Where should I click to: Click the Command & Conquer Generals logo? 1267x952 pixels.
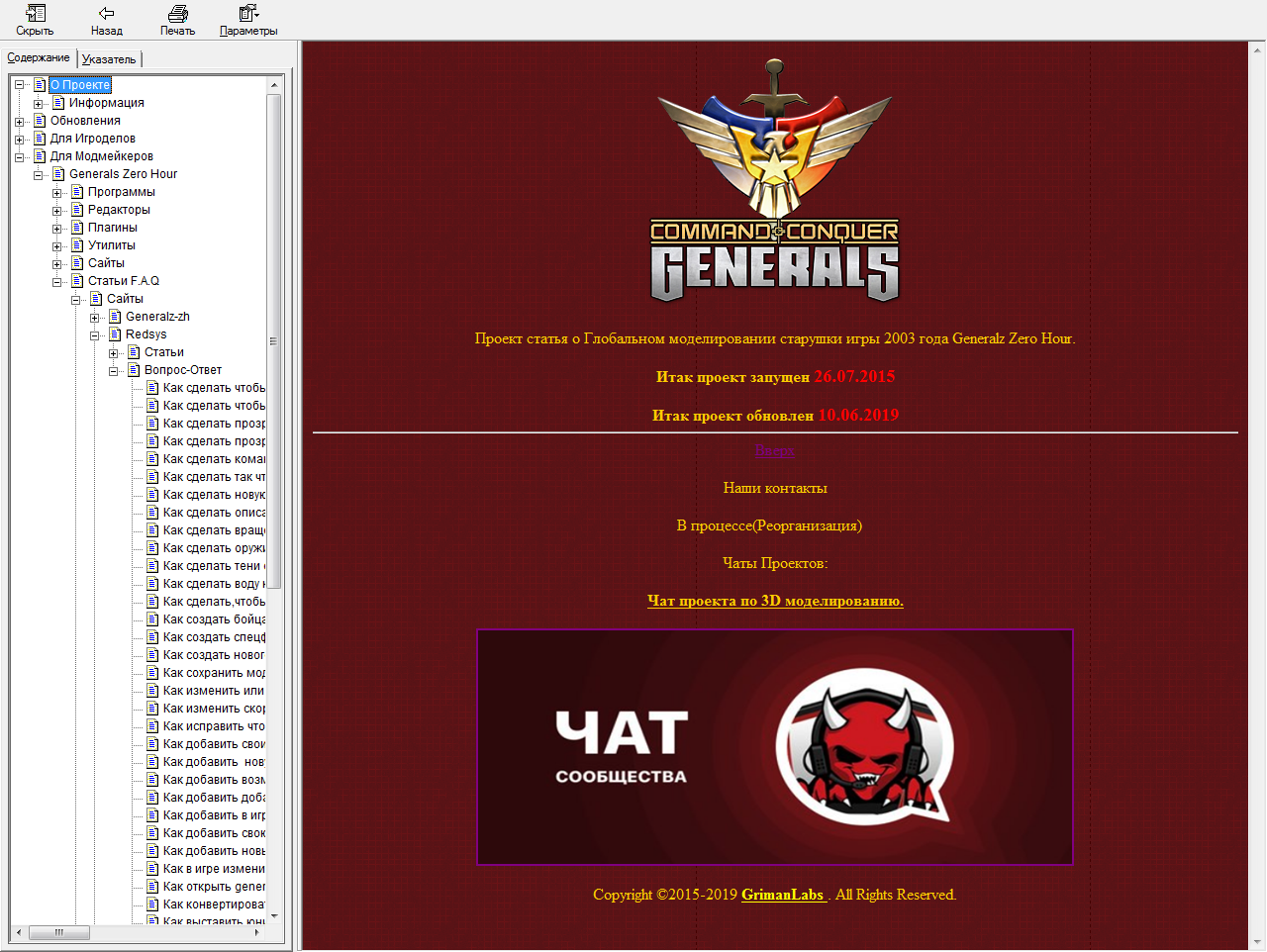click(775, 181)
